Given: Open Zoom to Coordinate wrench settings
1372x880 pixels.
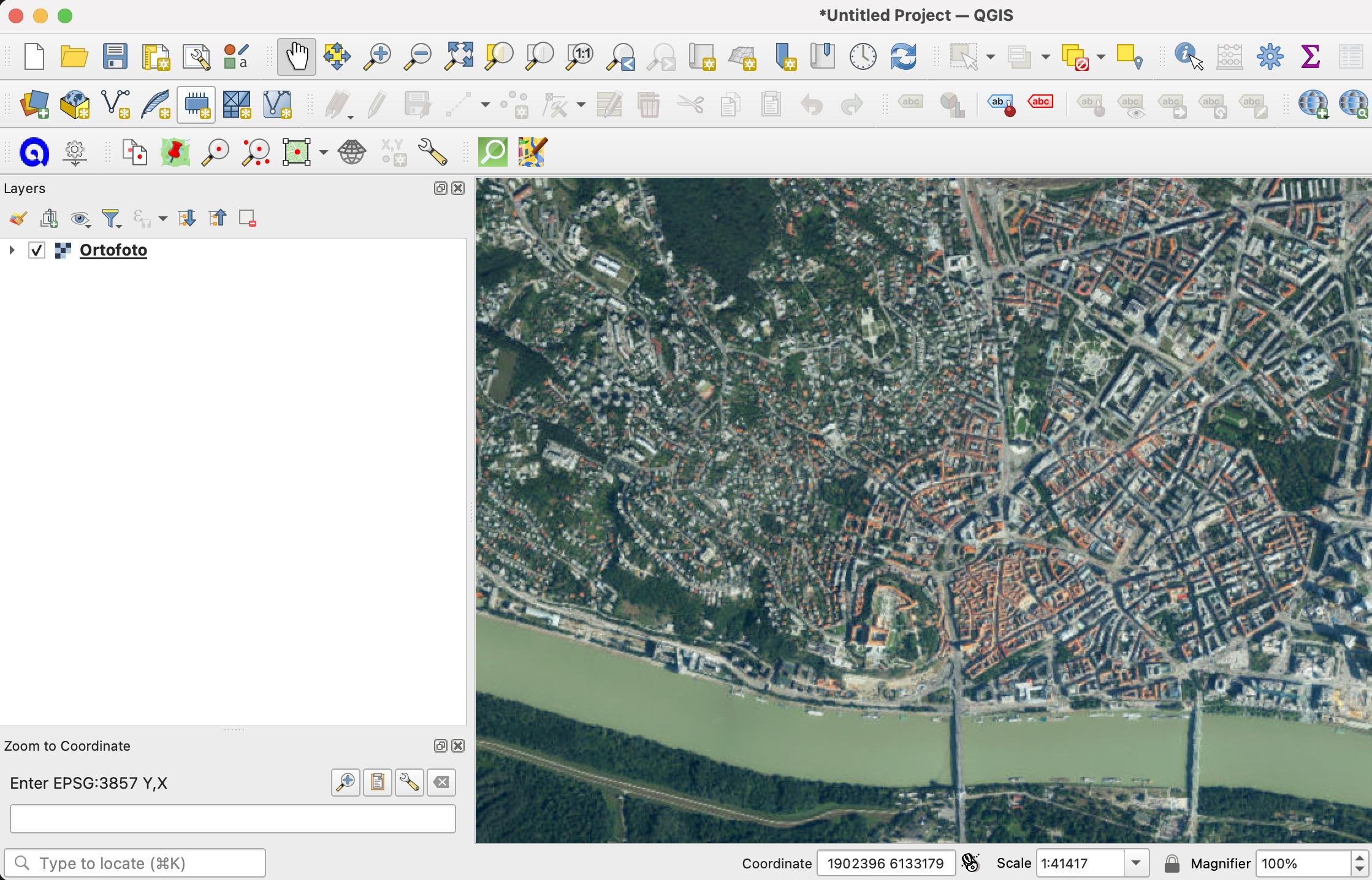Looking at the screenshot, I should pyautogui.click(x=410, y=783).
